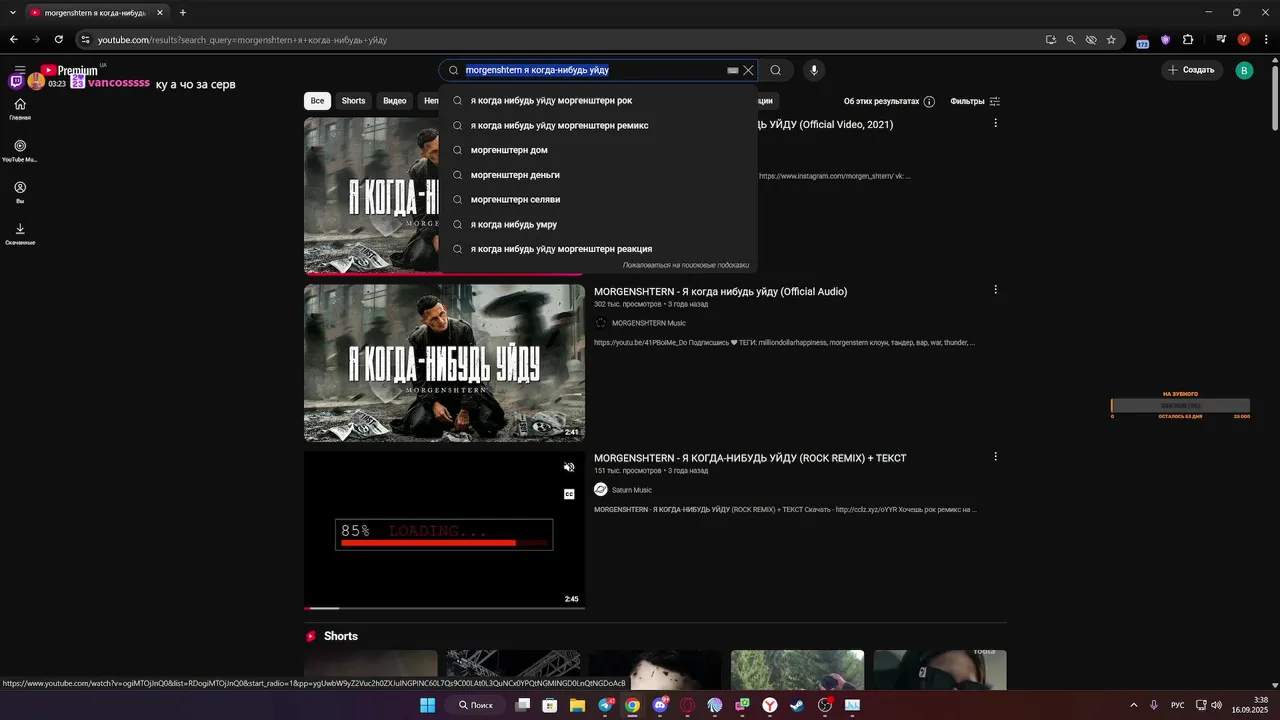Show hidden system tray icons

click(1133, 705)
